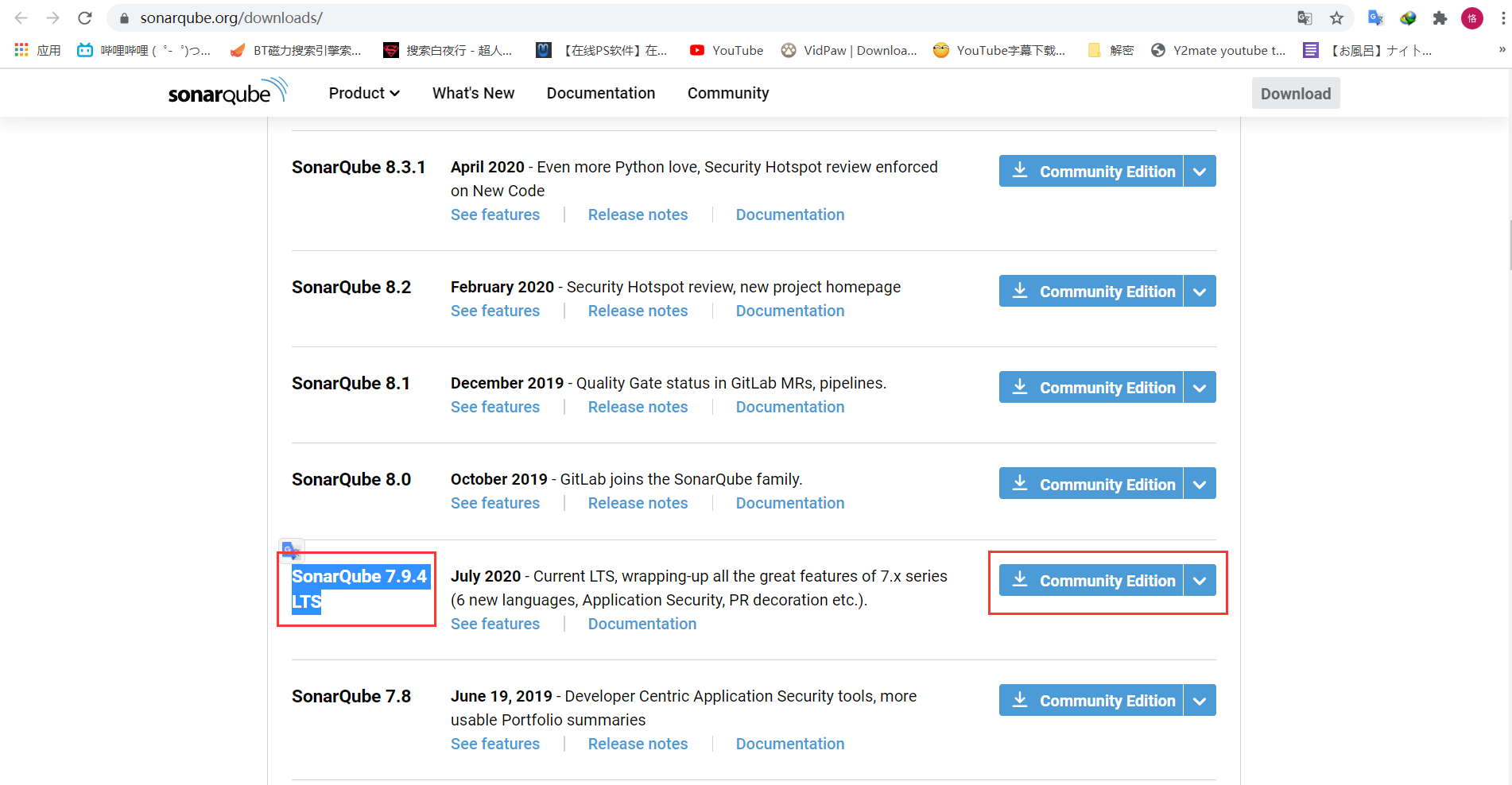Bookmark this page with the star icon

point(1336,17)
